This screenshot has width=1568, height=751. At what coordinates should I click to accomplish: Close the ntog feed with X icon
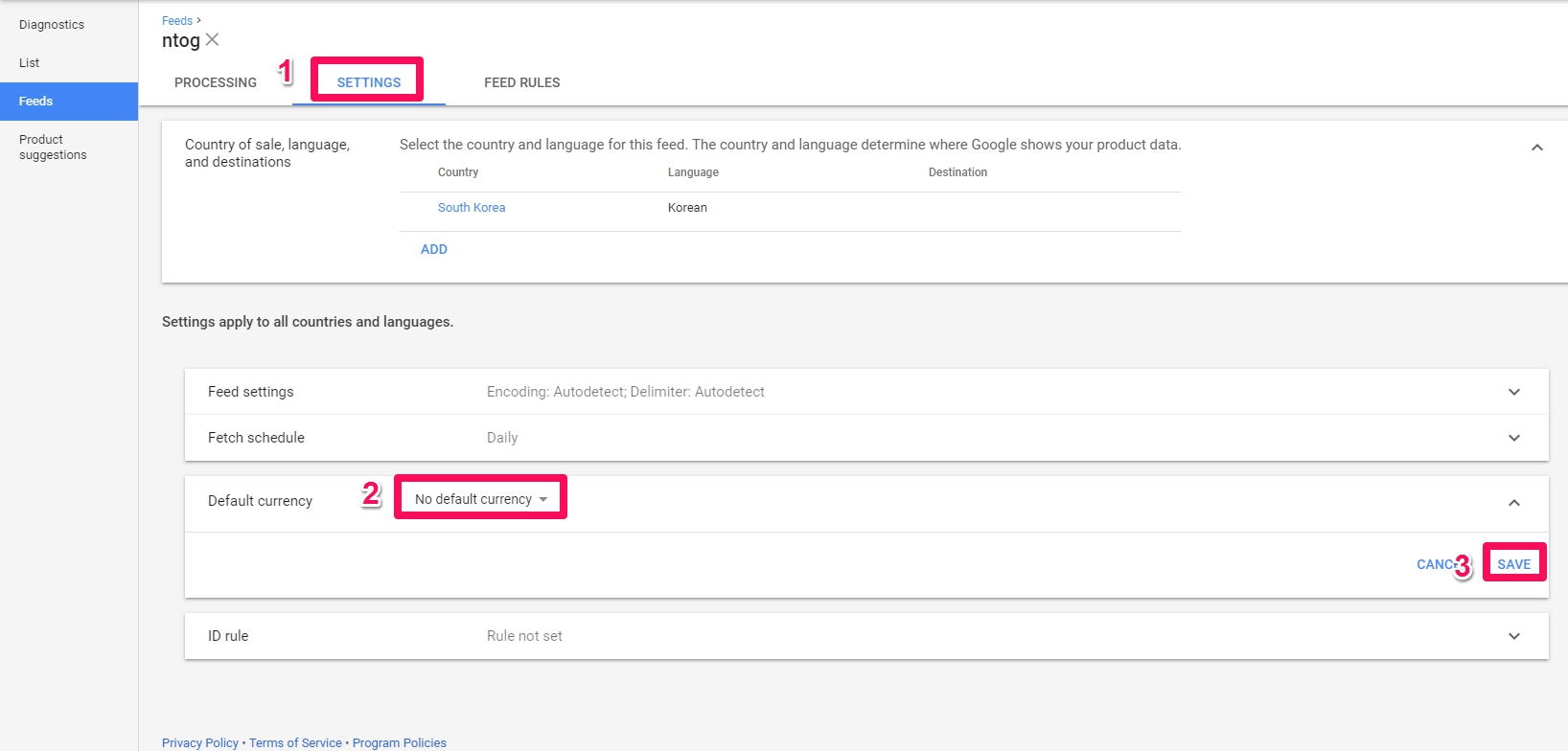click(x=213, y=39)
